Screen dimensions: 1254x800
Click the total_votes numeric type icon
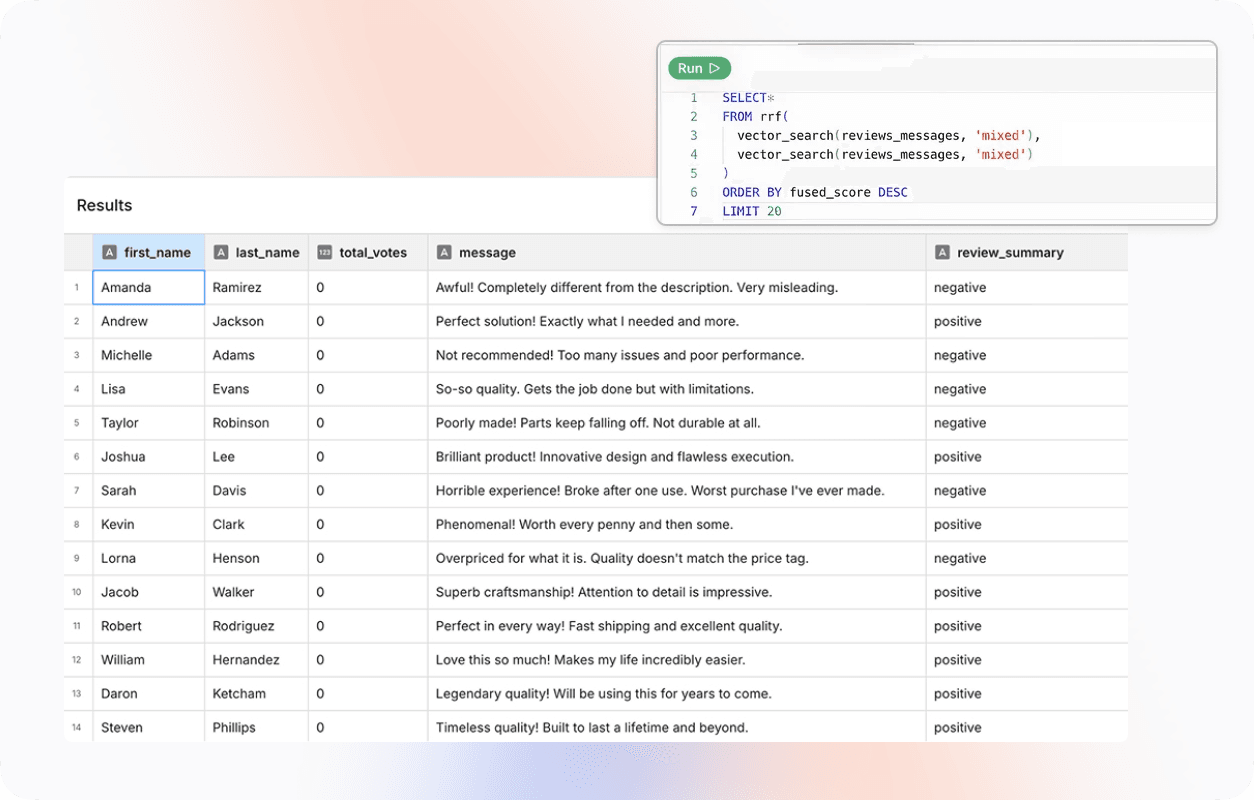click(325, 253)
